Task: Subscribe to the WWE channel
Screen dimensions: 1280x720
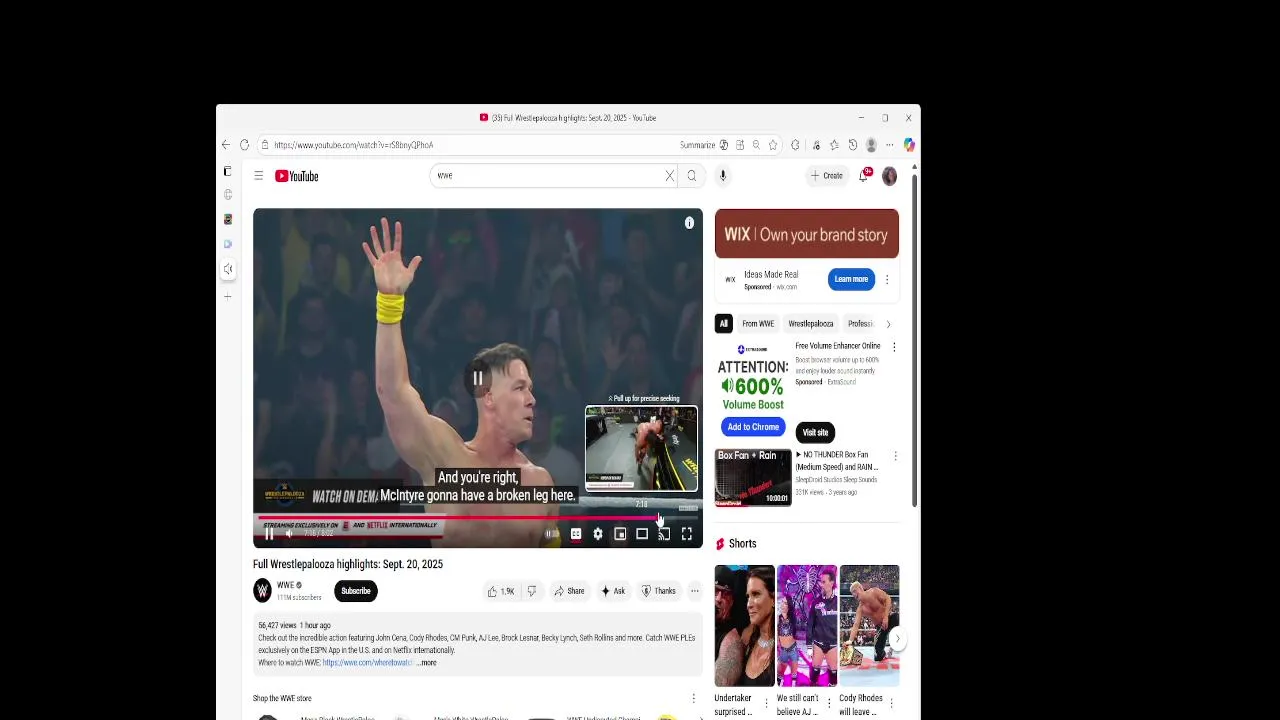Action: tap(356, 591)
